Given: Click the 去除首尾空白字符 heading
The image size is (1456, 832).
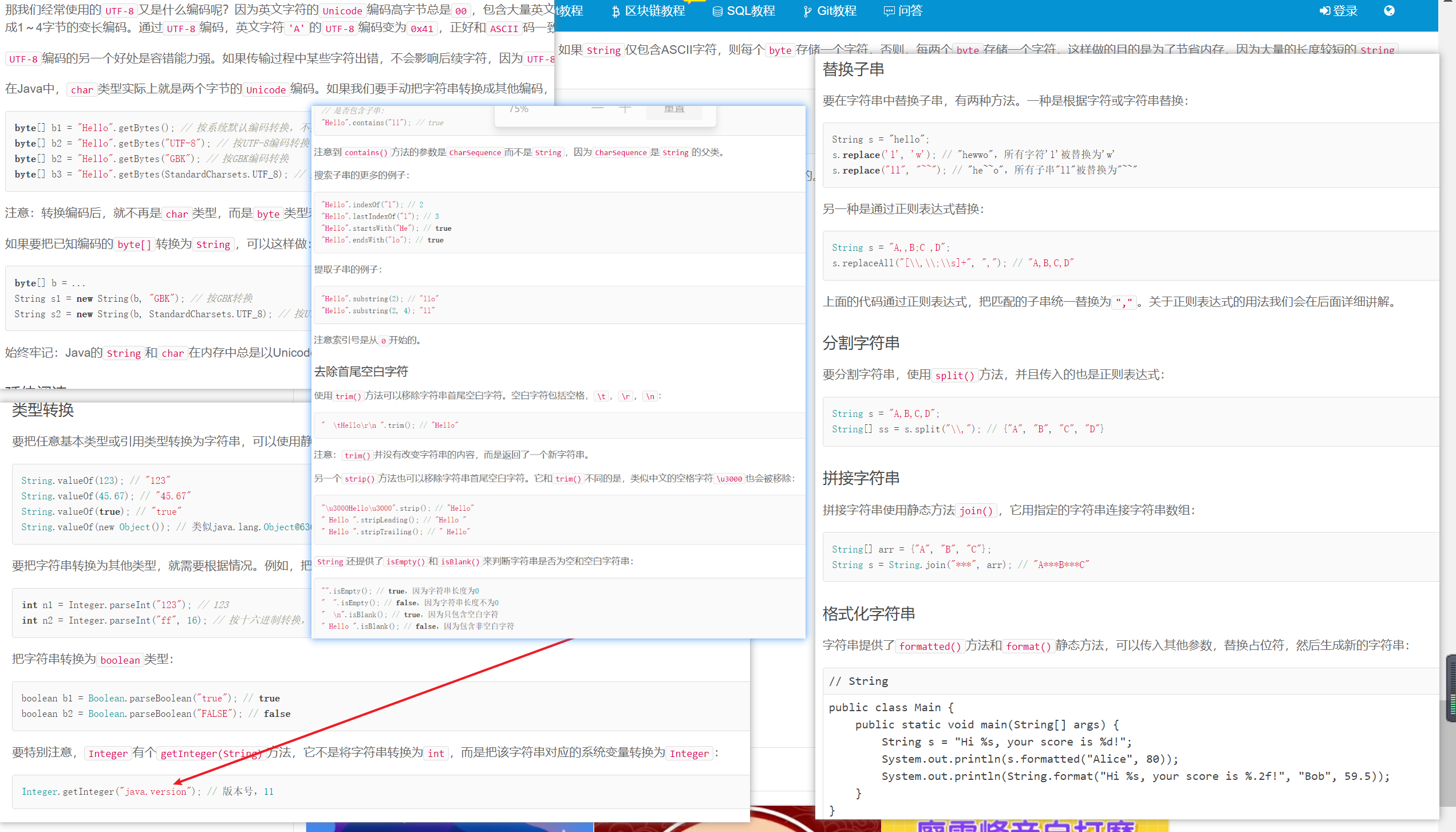Looking at the screenshot, I should coord(361,372).
